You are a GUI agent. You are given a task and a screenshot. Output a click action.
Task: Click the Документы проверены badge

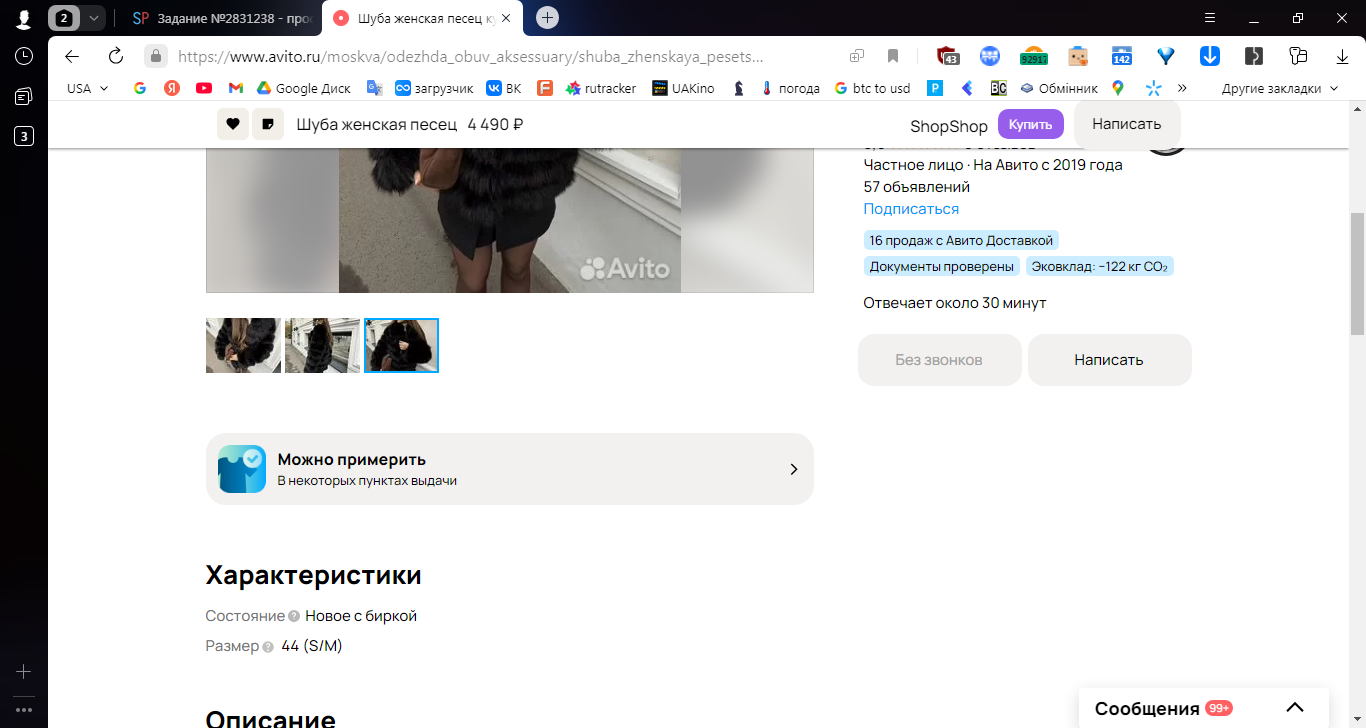tap(942, 267)
